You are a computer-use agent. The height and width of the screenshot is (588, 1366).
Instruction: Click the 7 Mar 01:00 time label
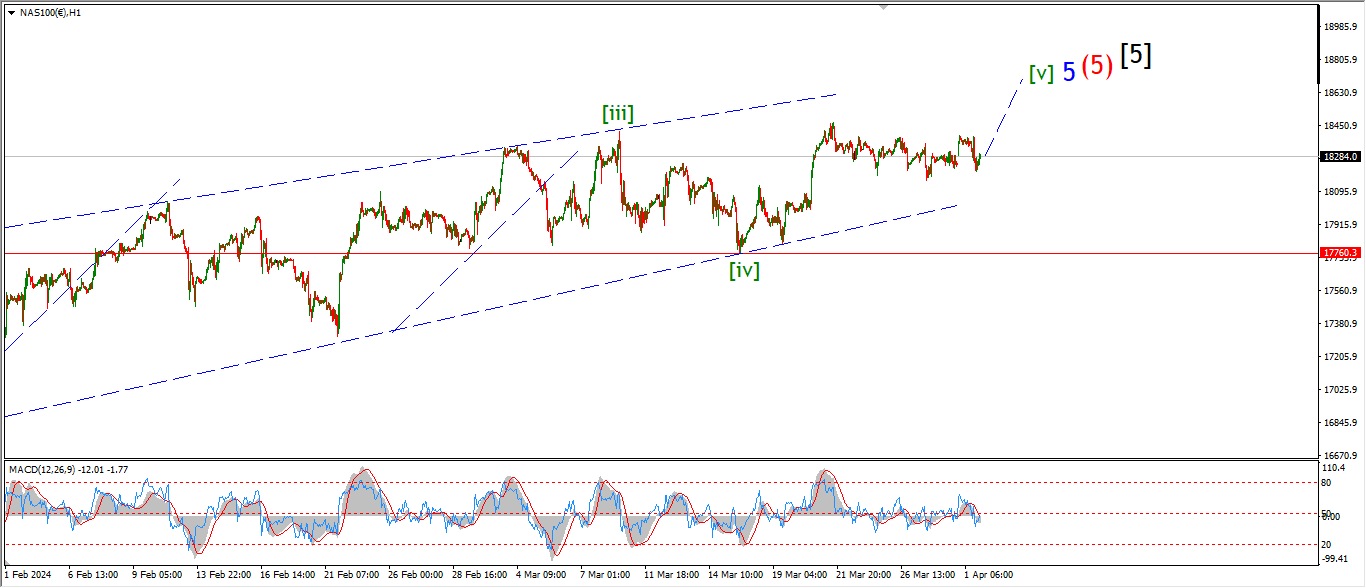(605, 575)
